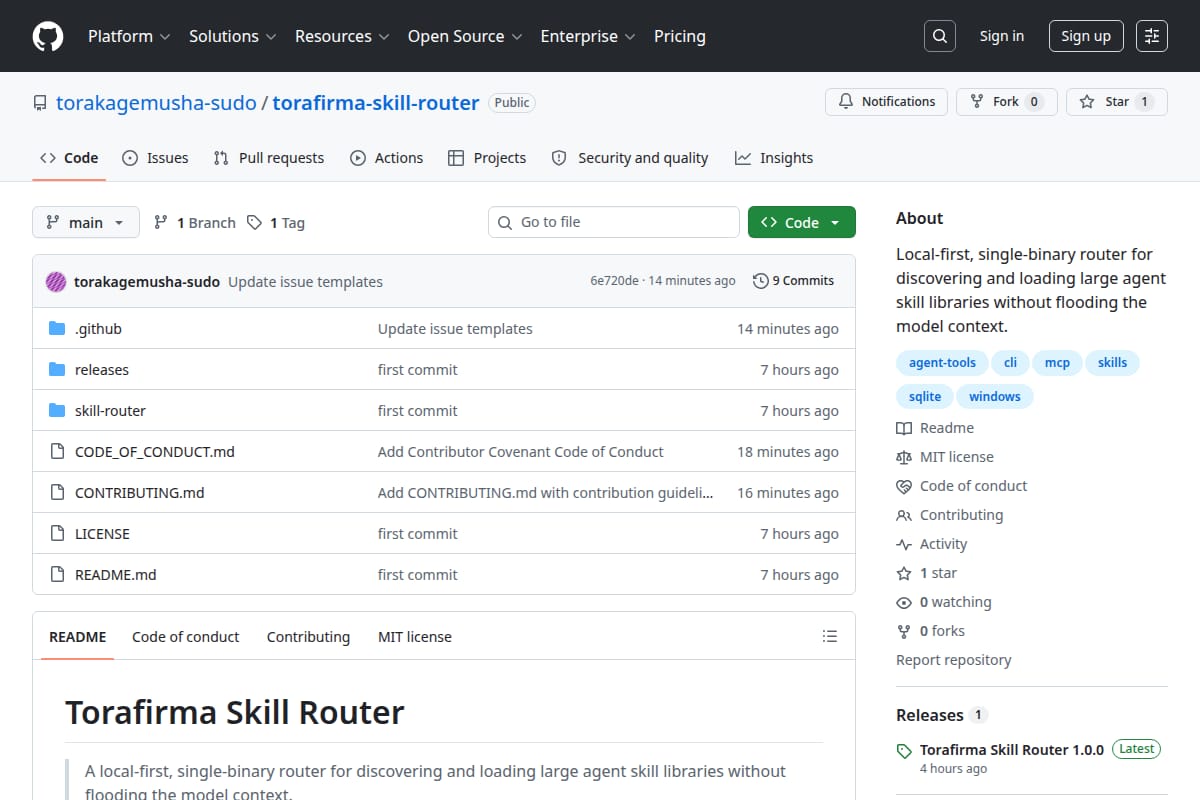The width and height of the screenshot is (1200, 800).
Task: Click the agent-tools topic tag
Action: pos(942,363)
